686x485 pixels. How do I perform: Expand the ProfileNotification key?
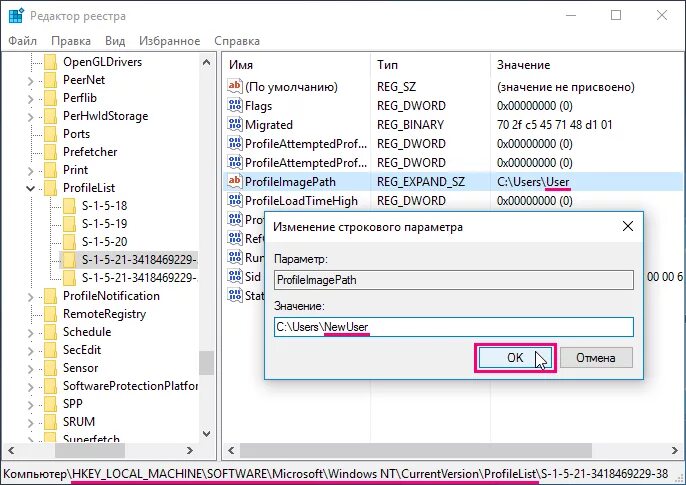30,297
